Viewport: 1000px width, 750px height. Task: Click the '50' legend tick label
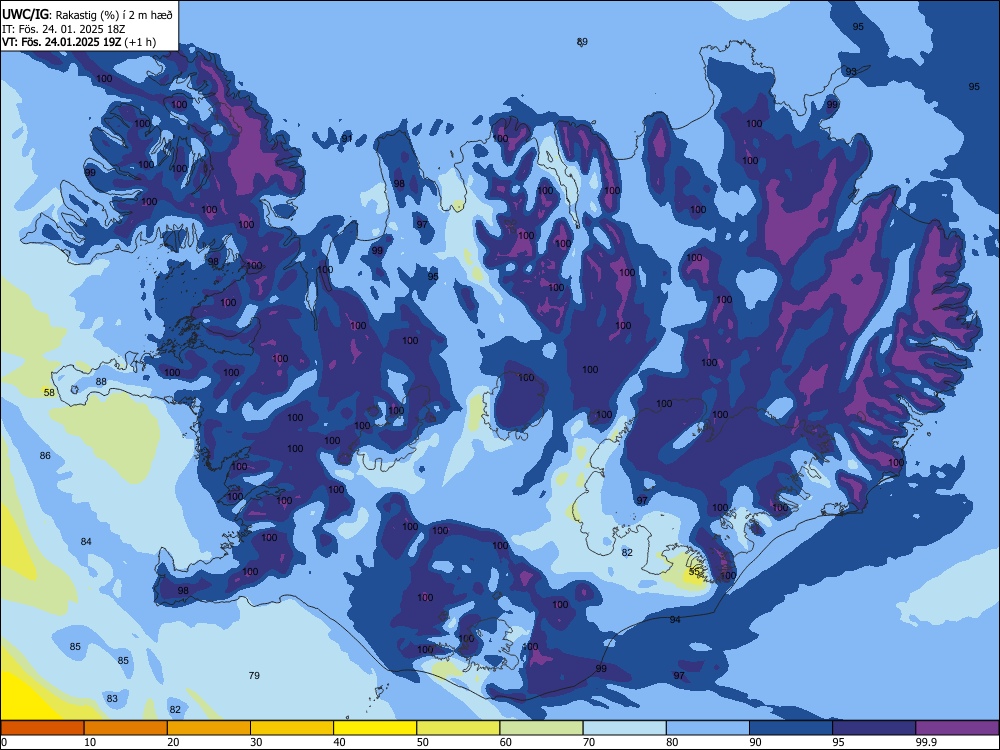[x=422, y=742]
